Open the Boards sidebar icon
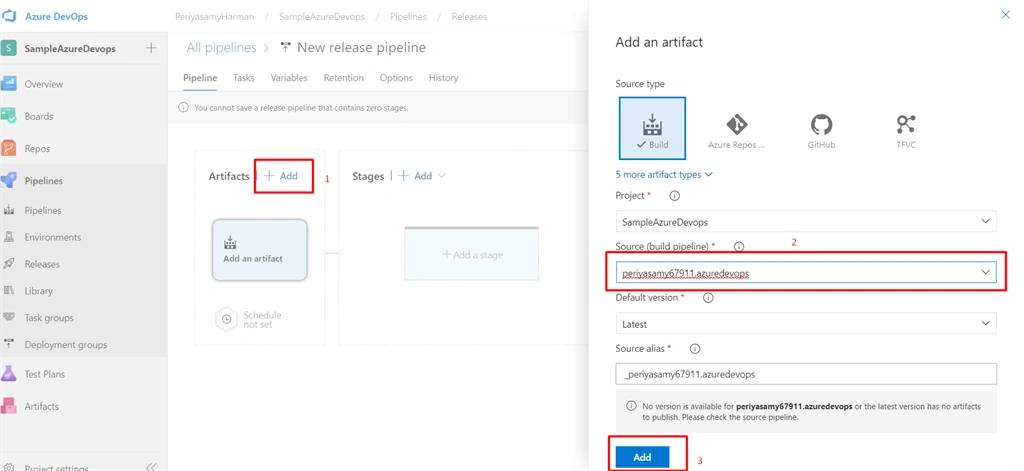1024x471 pixels. (8, 116)
